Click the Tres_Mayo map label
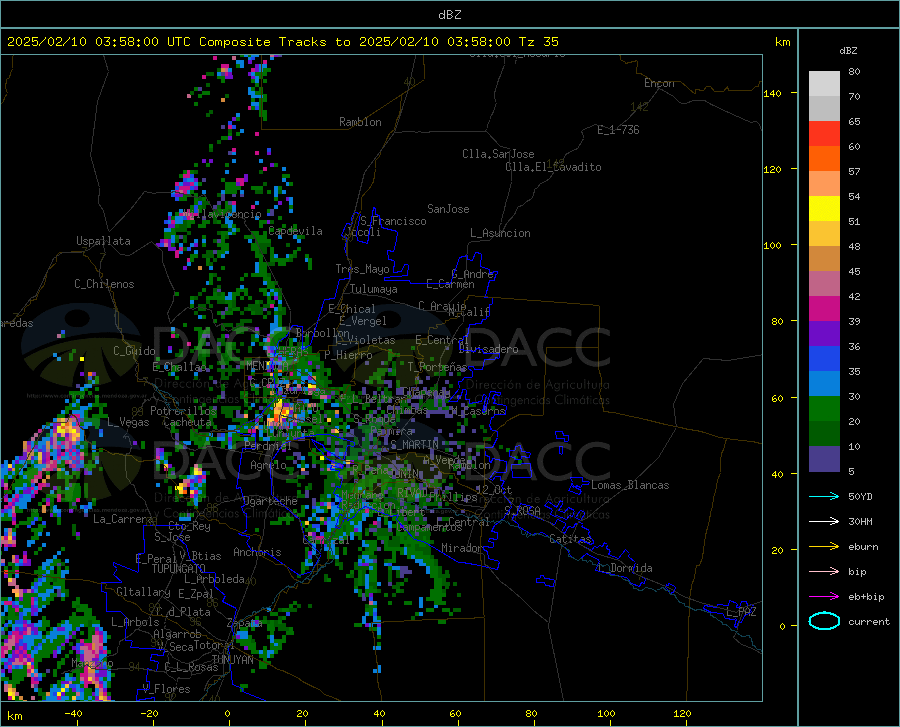Image resolution: width=900 pixels, height=727 pixels. pyautogui.click(x=362, y=269)
